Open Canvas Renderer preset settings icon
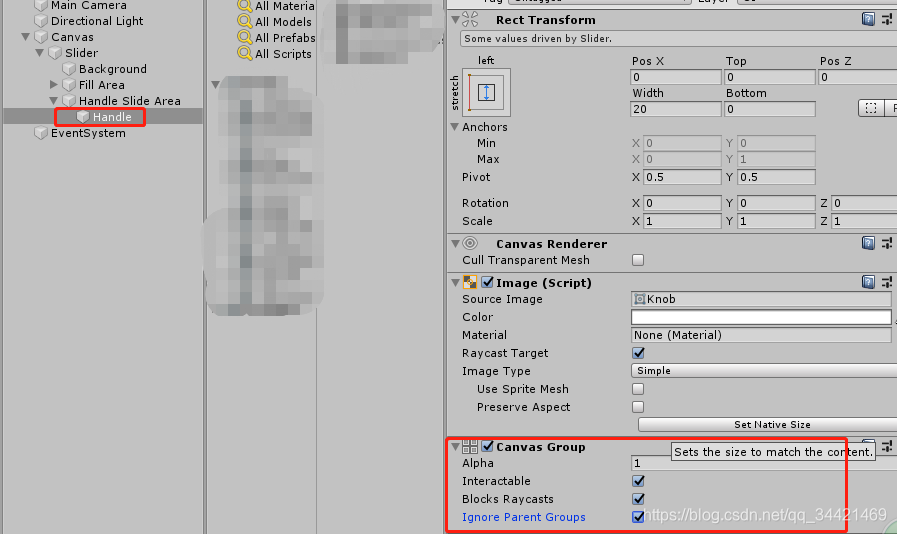The width and height of the screenshot is (897, 534). point(887,243)
